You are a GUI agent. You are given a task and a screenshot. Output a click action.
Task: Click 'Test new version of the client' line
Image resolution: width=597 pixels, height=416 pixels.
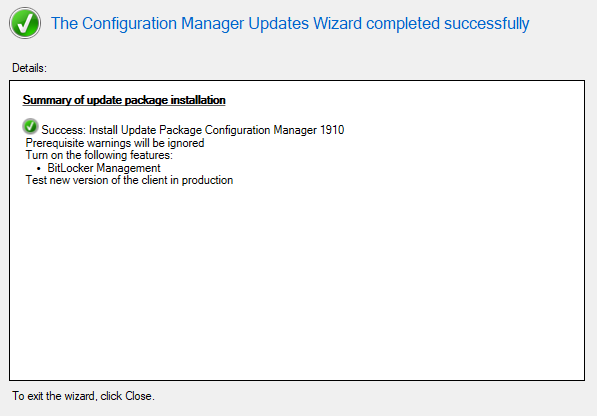[x=129, y=180]
